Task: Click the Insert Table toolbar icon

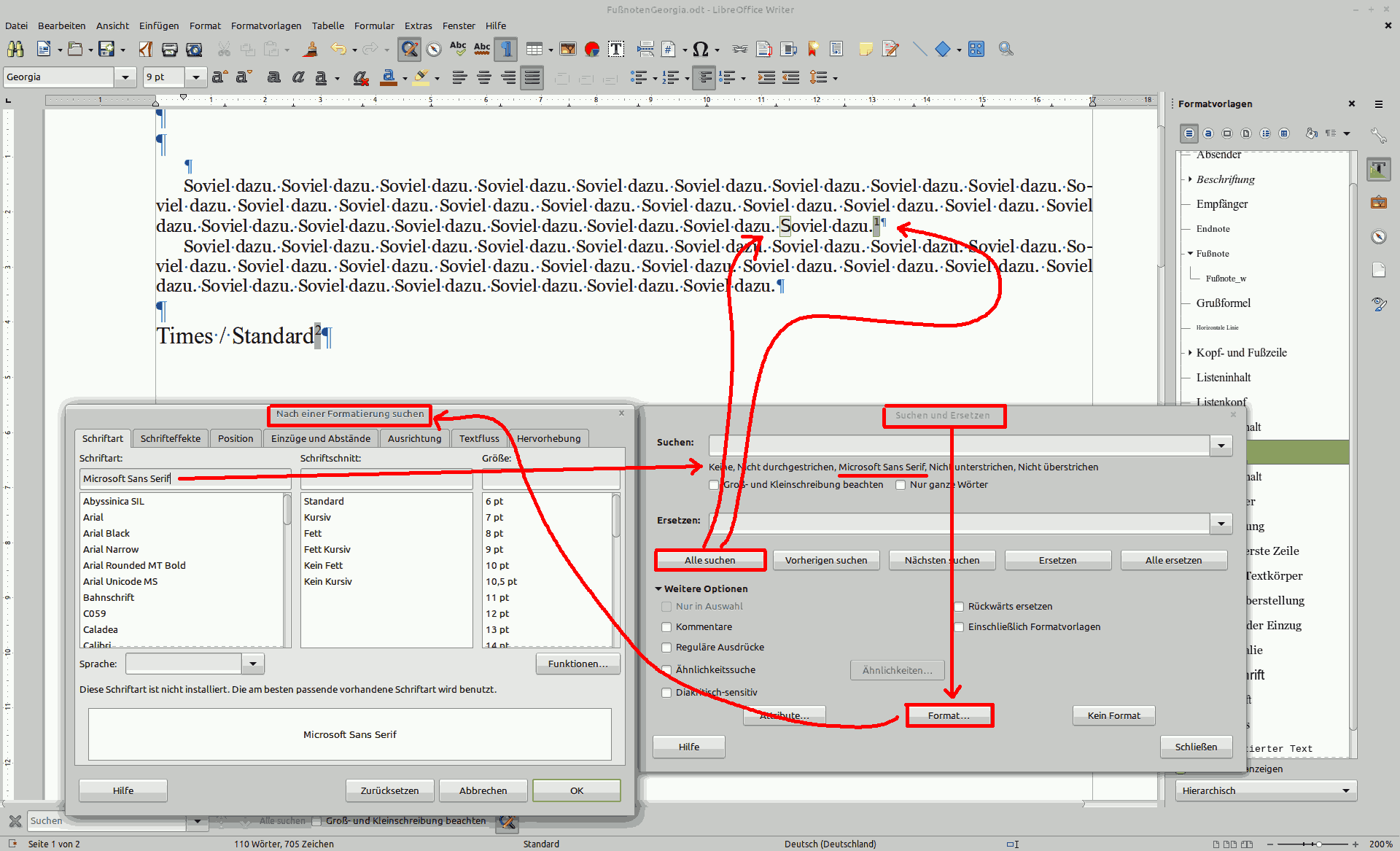Action: [534, 50]
